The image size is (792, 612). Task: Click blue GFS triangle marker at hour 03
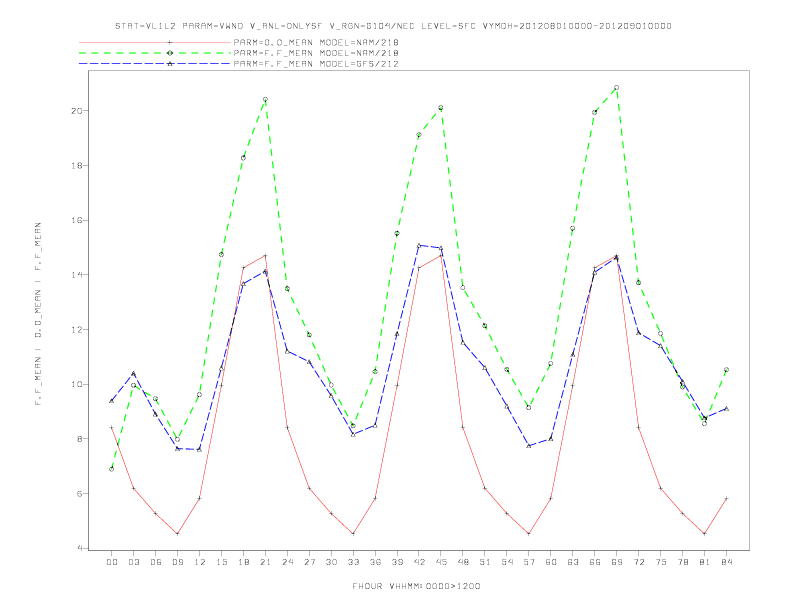133,374
